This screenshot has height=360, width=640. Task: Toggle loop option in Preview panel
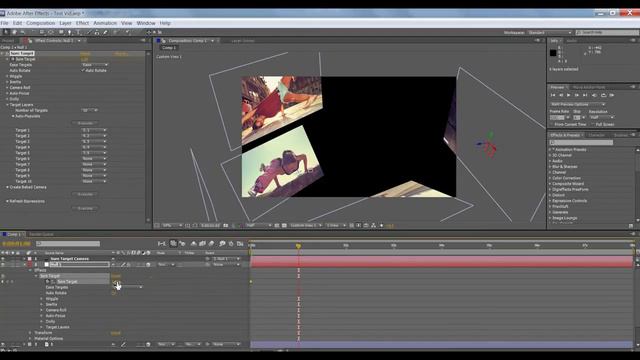tap(603, 95)
